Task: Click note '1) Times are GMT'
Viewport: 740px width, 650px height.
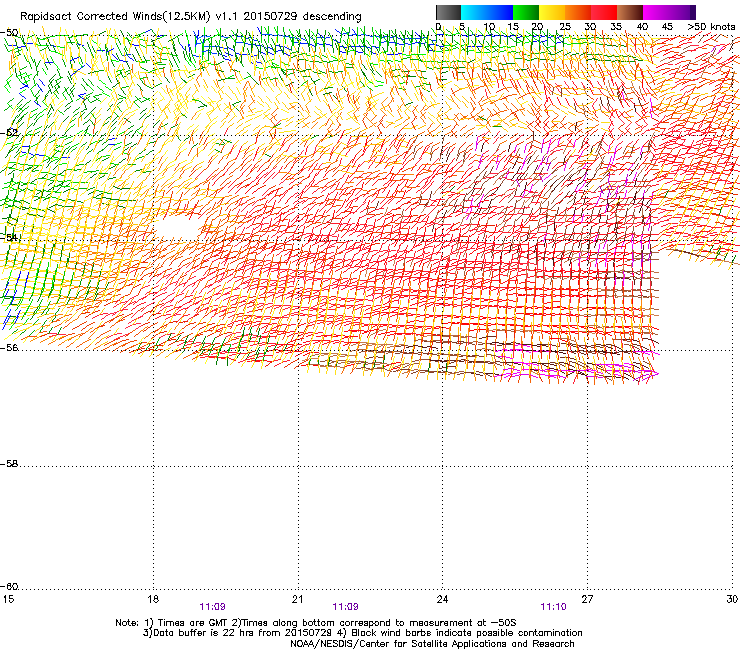Action: (x=186, y=623)
